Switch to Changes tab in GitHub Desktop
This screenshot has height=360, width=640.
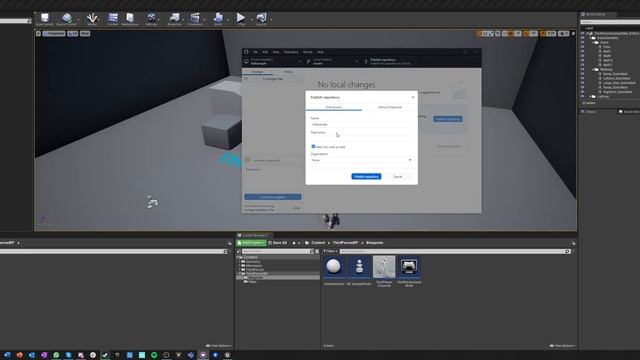(258, 72)
